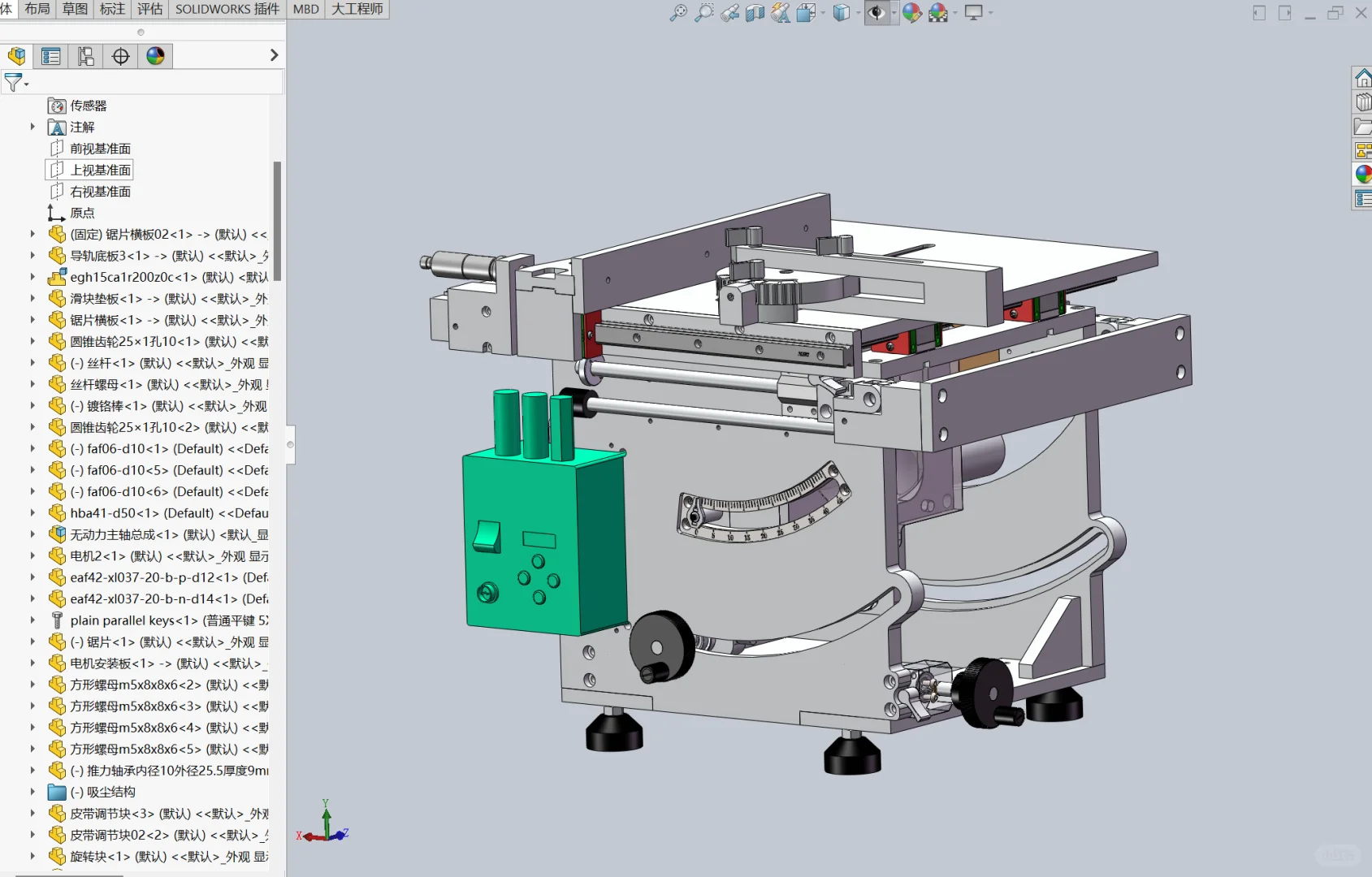
Task: Click the panel collapse handle on splitter
Action: 290,445
